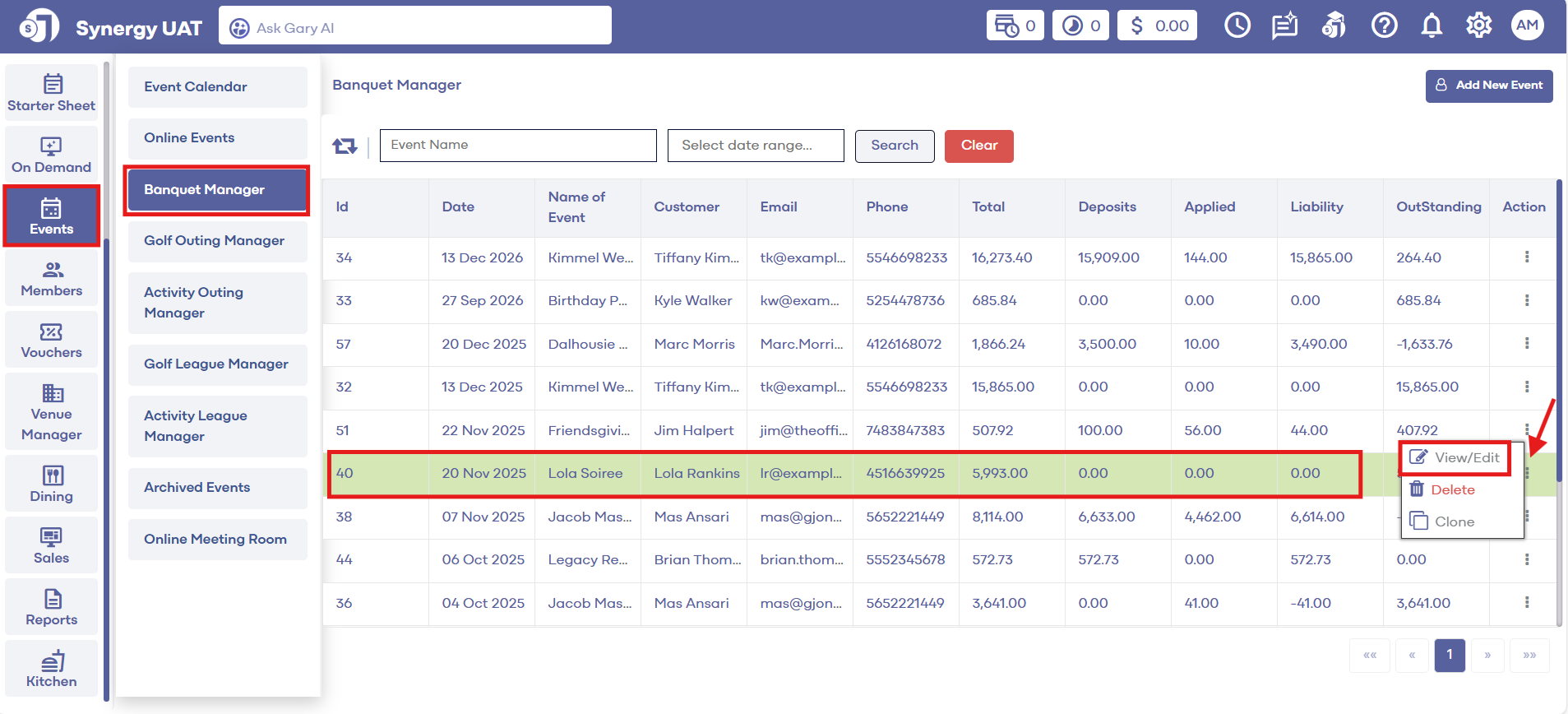Viewport: 1568px width, 714px height.
Task: Open the date range picker
Action: (x=755, y=146)
